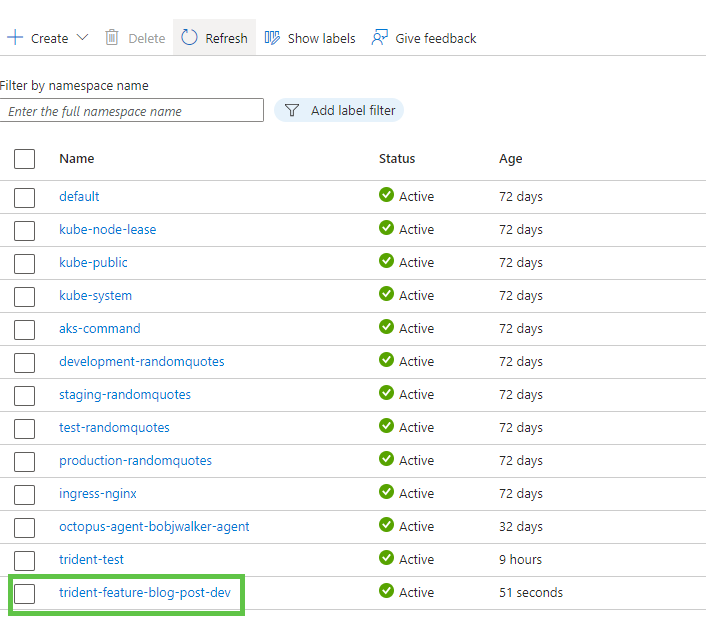Open the aks-command namespace link

coord(100,329)
